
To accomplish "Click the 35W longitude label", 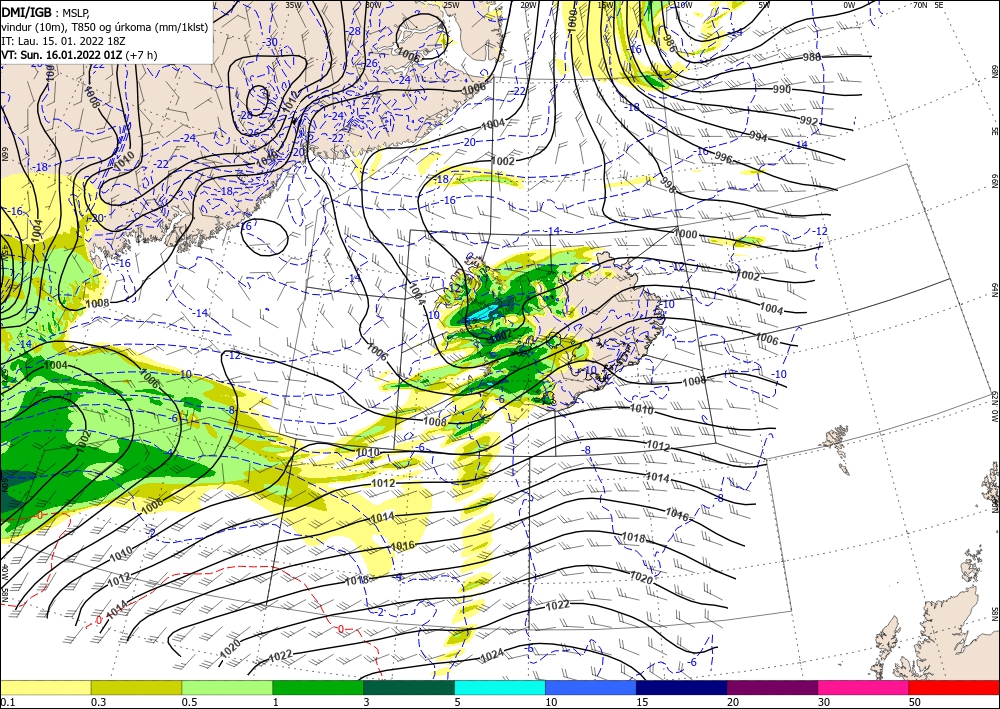I will click(293, 4).
